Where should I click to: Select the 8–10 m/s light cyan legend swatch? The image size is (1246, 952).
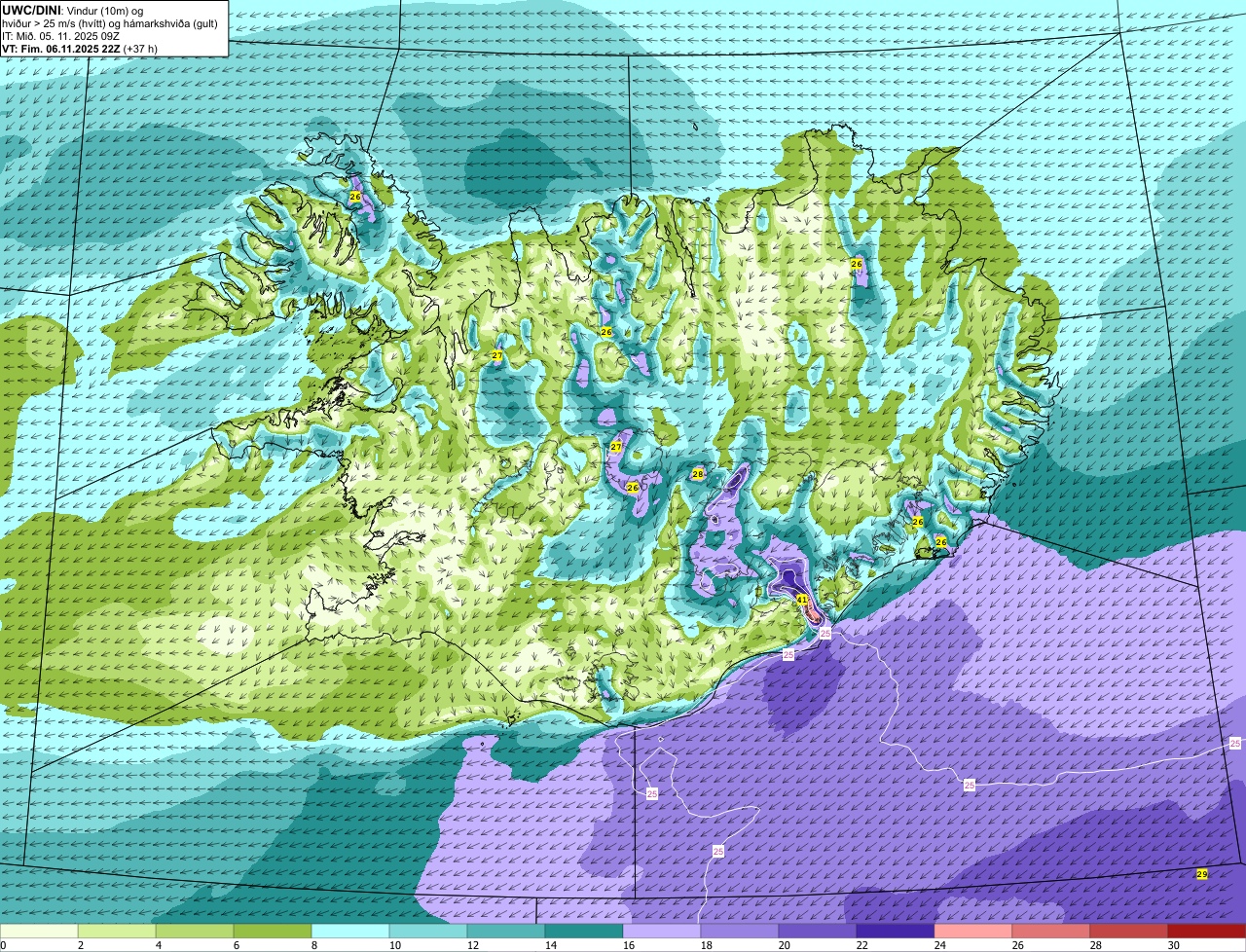click(x=350, y=931)
